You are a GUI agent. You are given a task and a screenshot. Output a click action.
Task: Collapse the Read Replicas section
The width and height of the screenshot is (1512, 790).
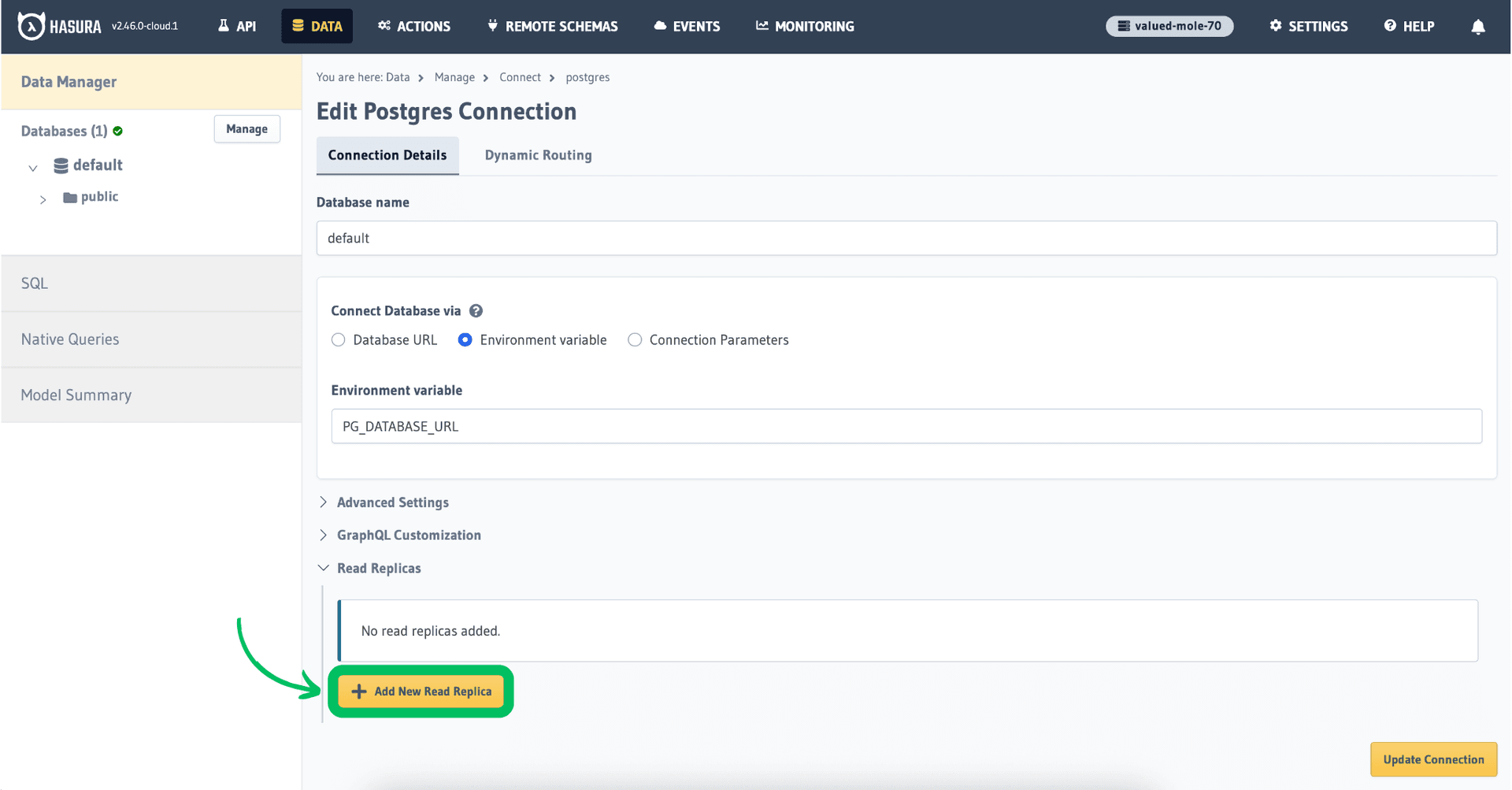tap(378, 569)
